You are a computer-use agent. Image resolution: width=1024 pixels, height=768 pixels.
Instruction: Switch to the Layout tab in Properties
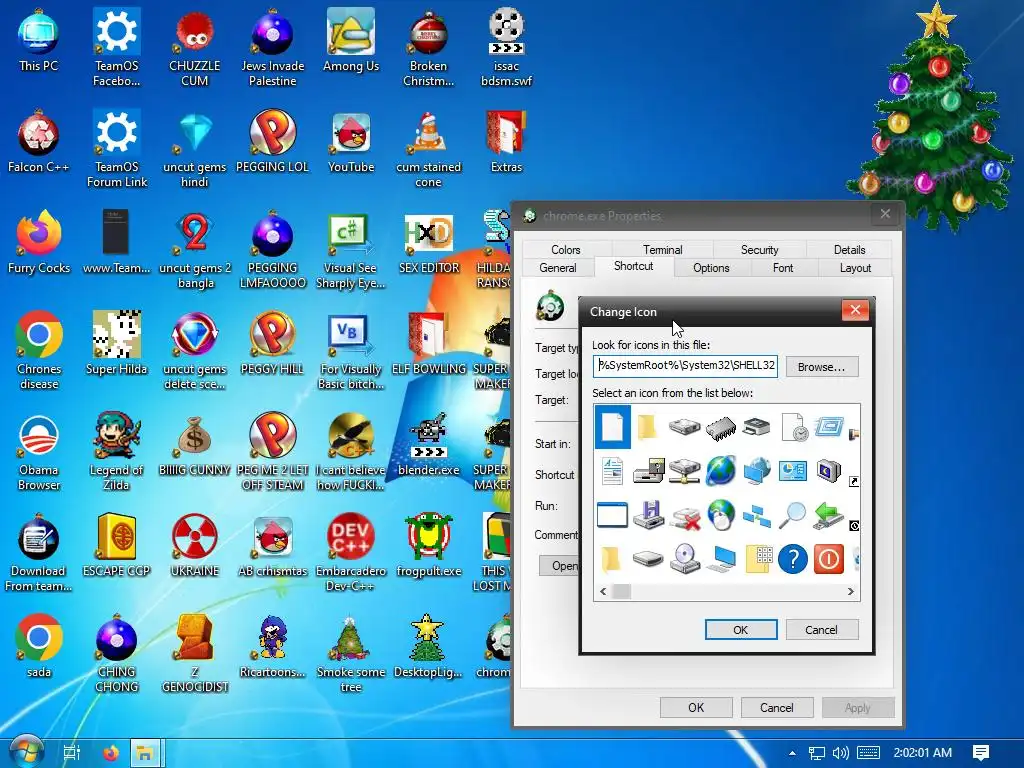855,268
